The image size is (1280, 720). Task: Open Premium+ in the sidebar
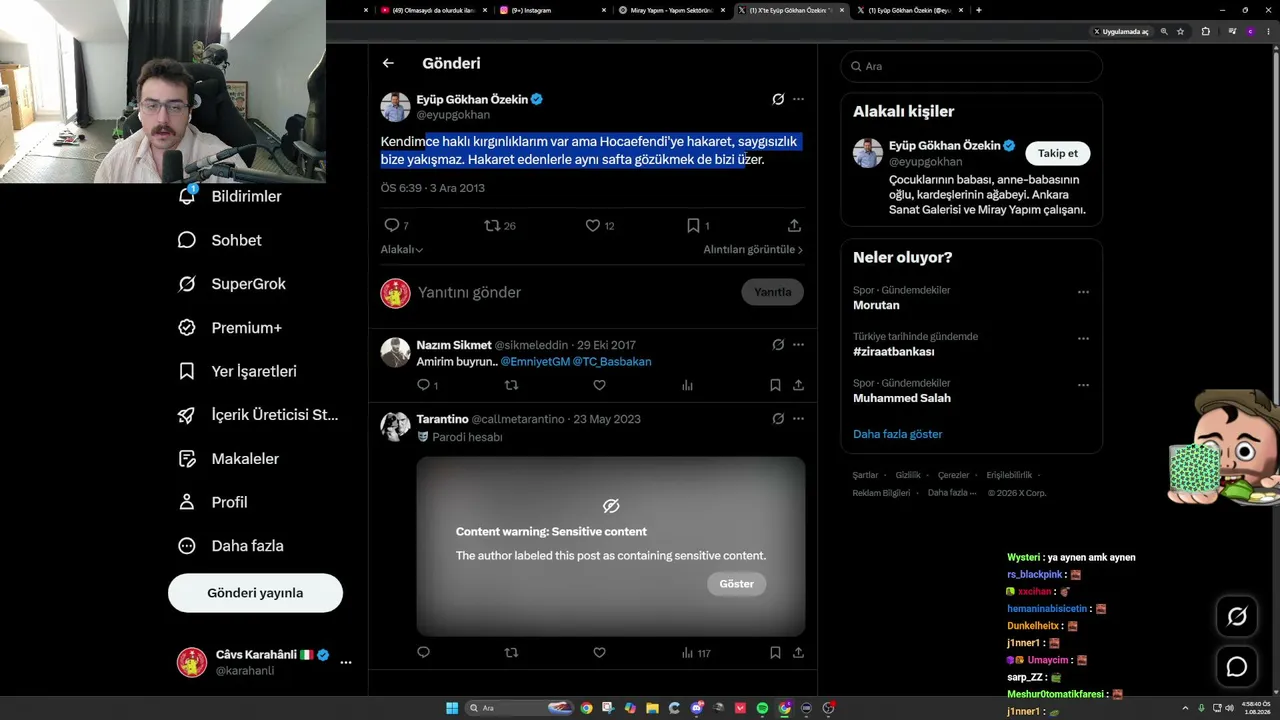point(230,328)
